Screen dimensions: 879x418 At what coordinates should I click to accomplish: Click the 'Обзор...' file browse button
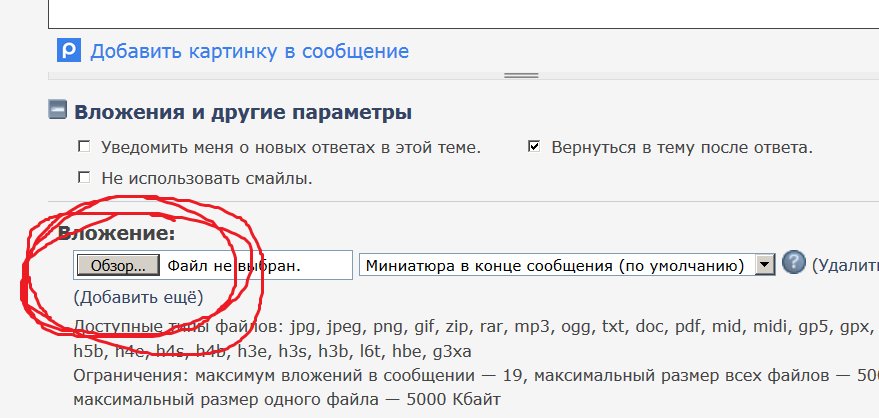(x=118, y=266)
